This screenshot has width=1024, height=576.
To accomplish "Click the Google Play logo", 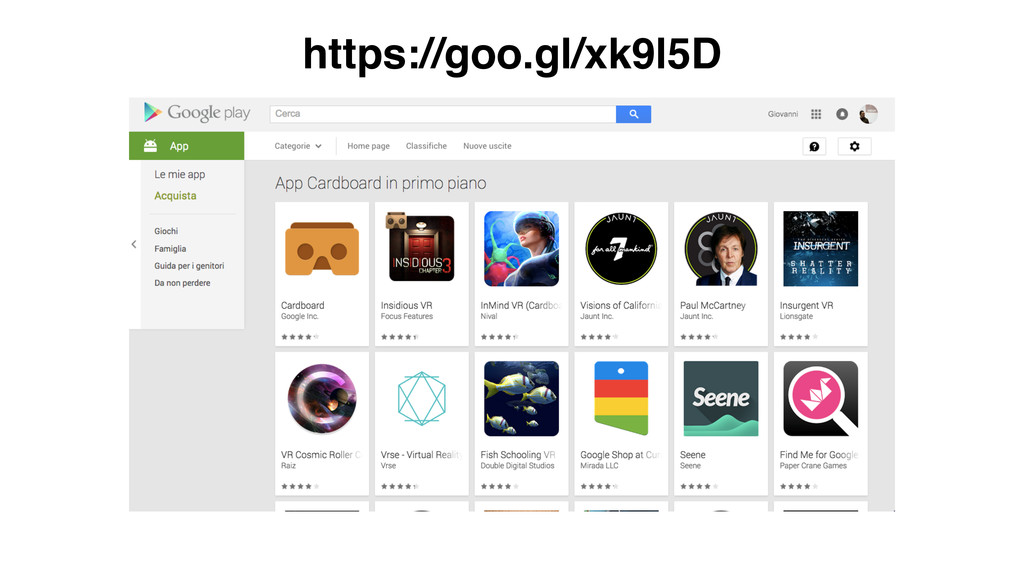I will pos(197,113).
